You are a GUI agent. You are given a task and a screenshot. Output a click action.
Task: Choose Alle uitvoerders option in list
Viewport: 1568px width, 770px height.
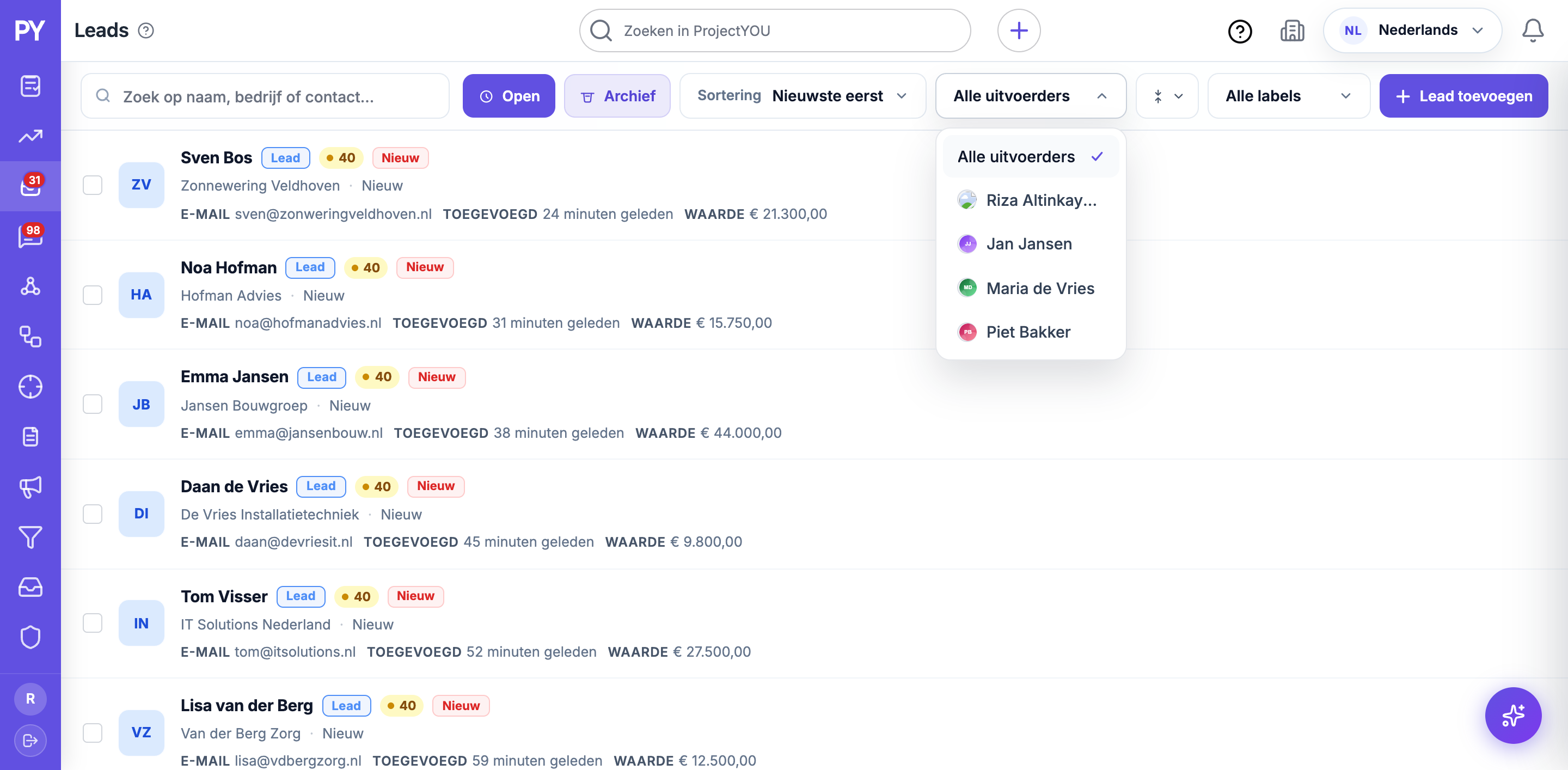pyautogui.click(x=1031, y=156)
